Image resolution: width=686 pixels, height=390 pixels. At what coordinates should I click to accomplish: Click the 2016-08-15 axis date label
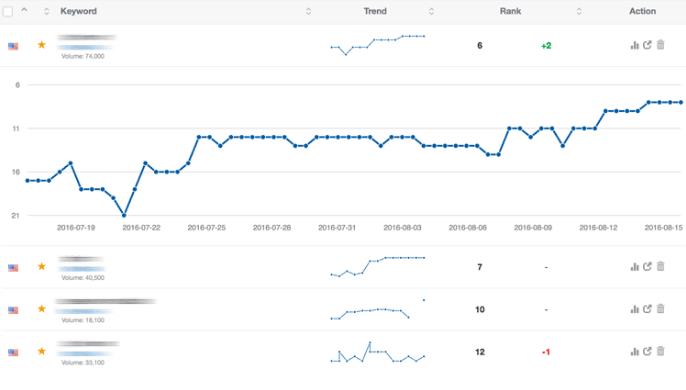pos(664,228)
